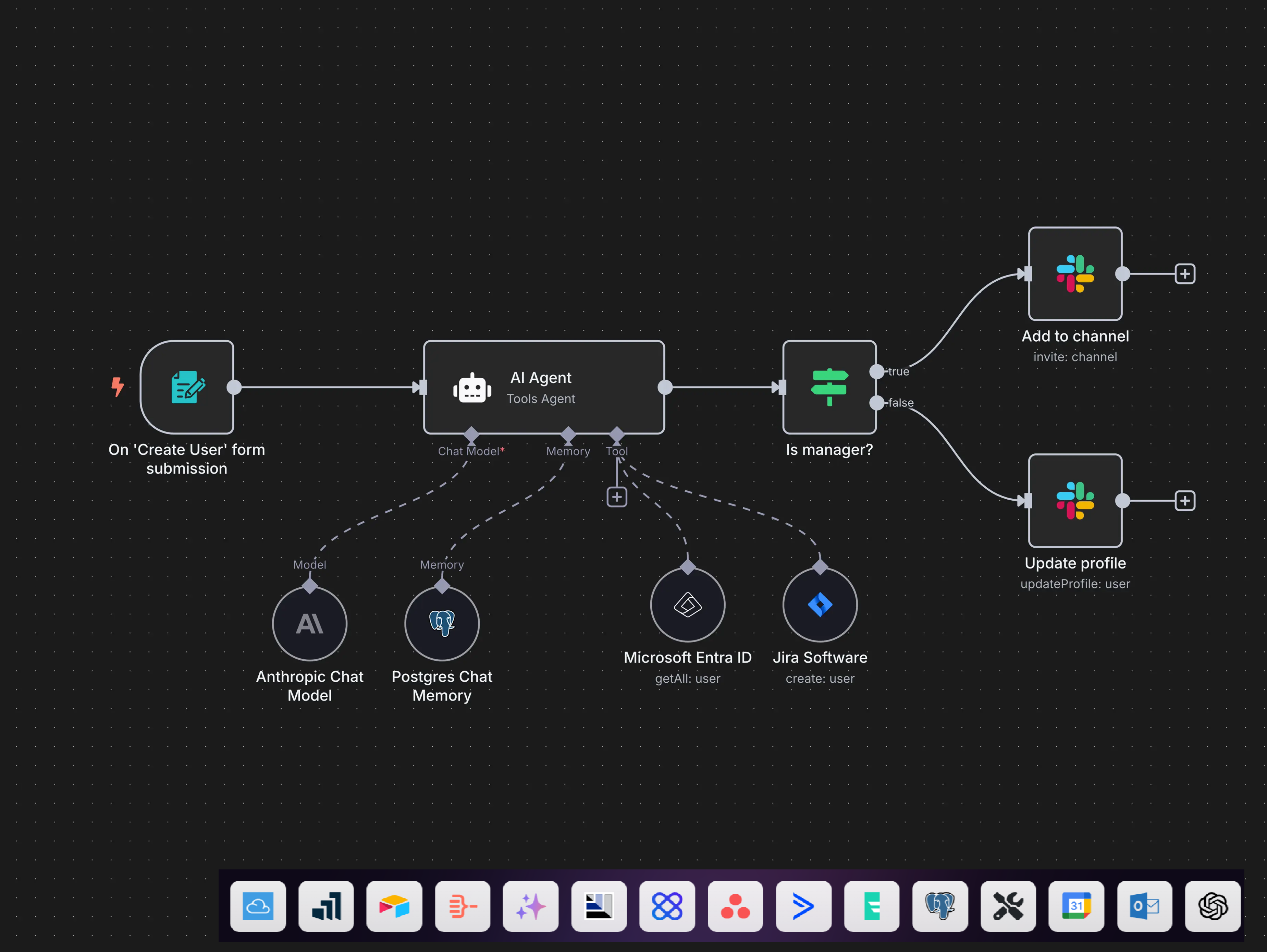Click the purple sparkles AI icon
The height and width of the screenshot is (952, 1267).
pyautogui.click(x=530, y=906)
